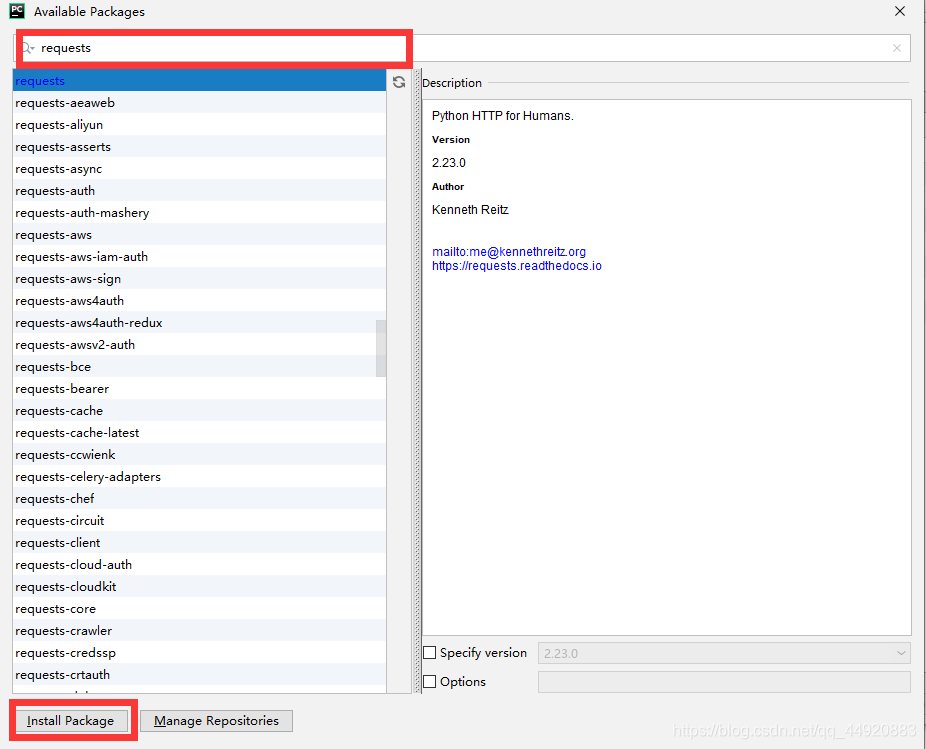Select requests-bearer in the list
This screenshot has width=926, height=749.
[199, 389]
